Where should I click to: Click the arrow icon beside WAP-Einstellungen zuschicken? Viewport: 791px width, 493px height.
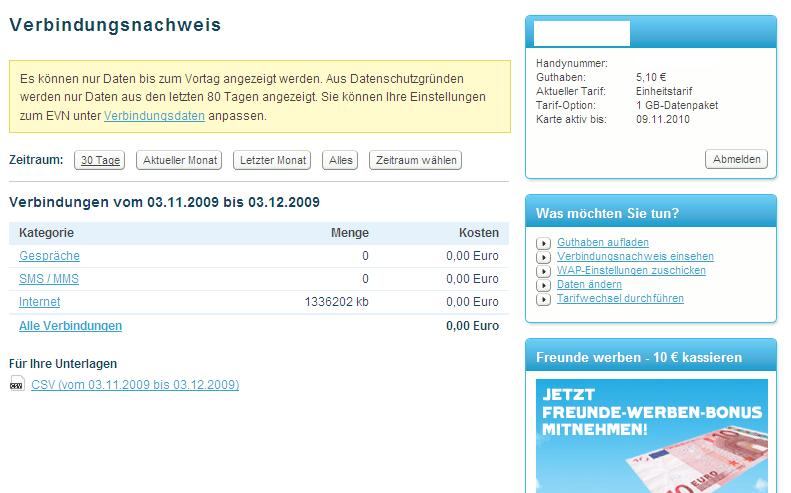coord(543,271)
